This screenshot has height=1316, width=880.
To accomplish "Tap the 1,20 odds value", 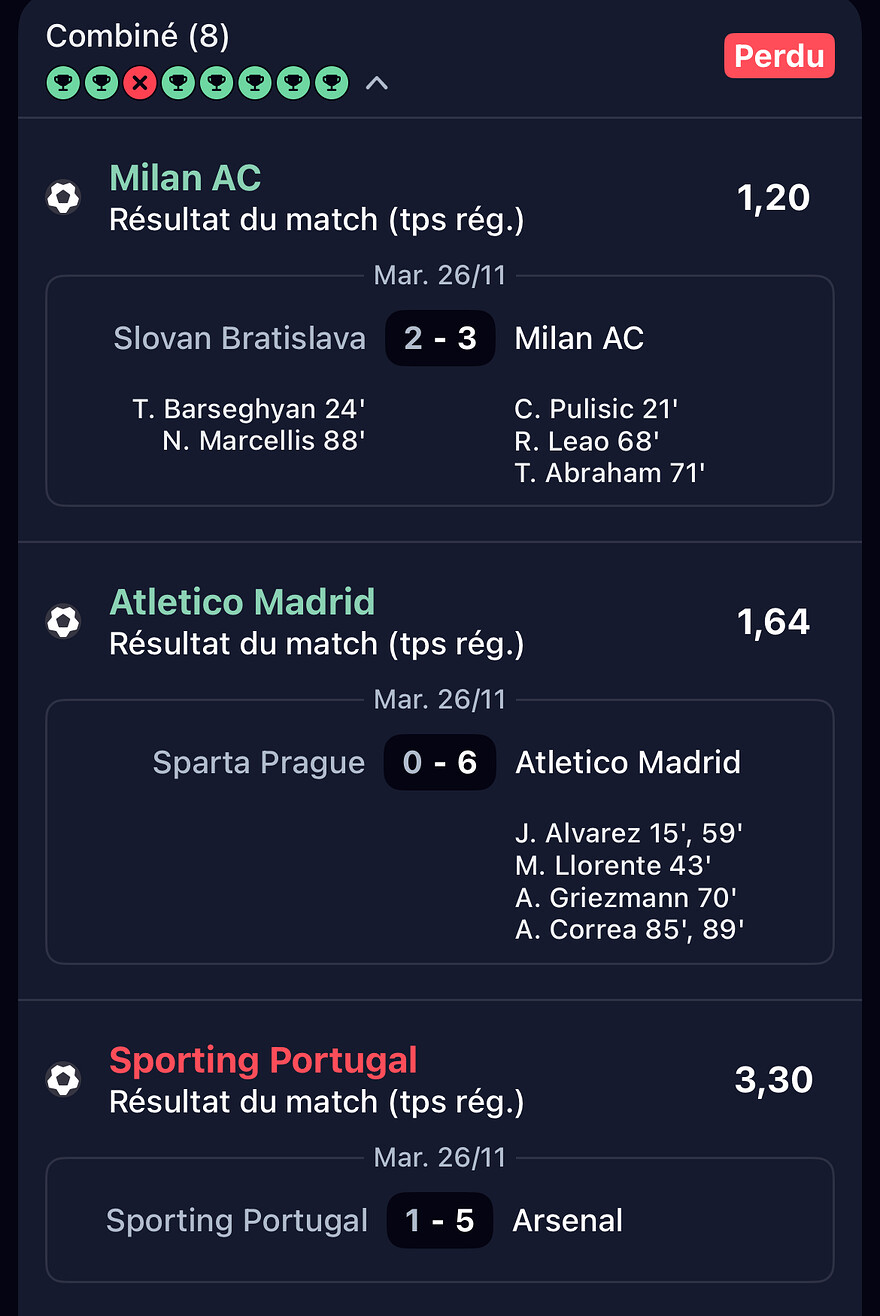I will coord(773,198).
